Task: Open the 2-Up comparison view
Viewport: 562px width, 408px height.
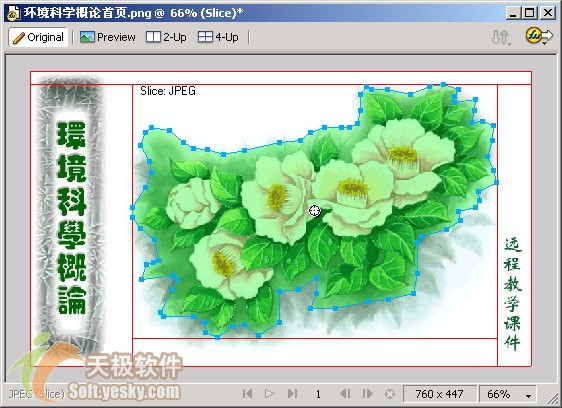Action: pos(166,37)
